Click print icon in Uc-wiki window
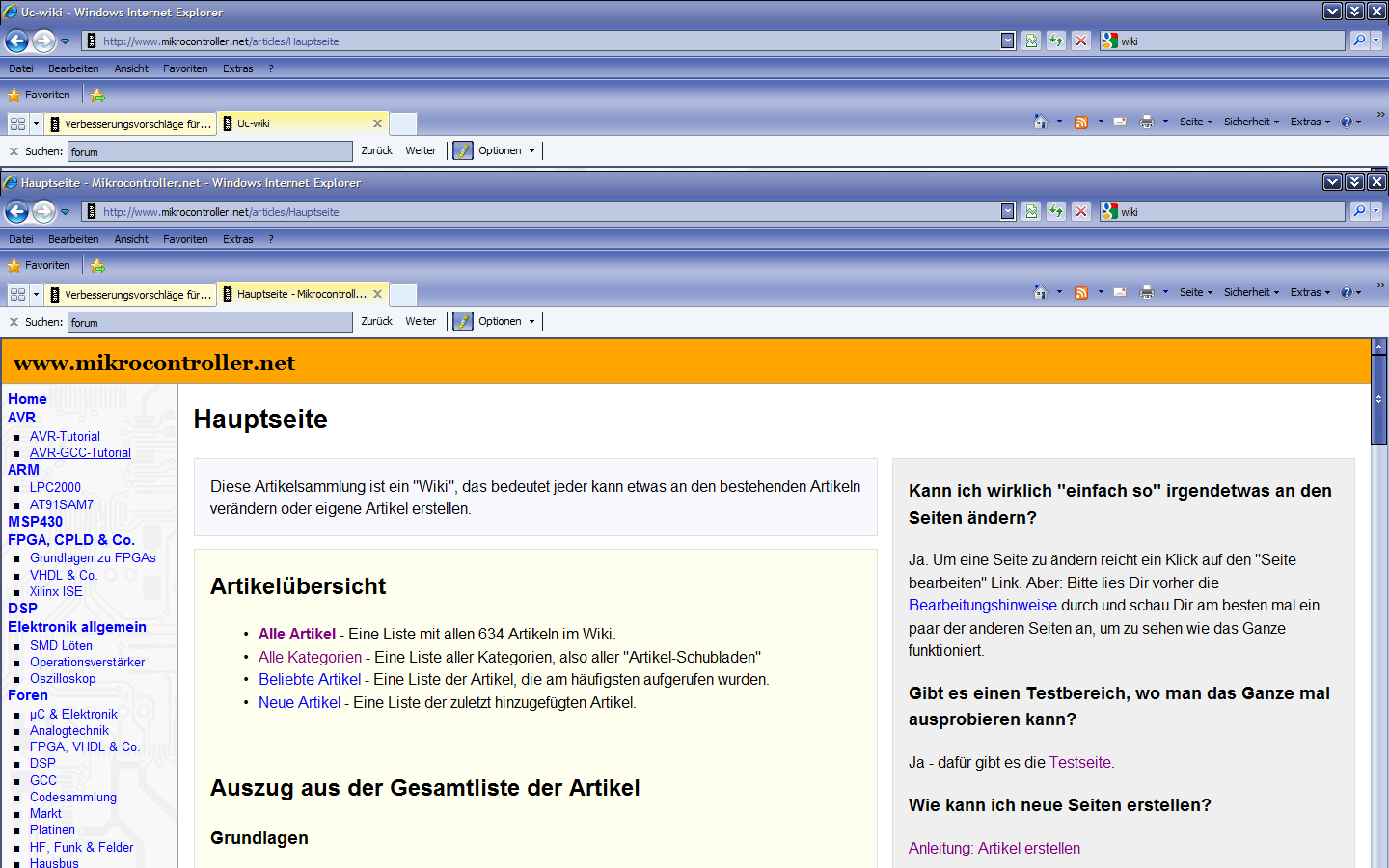Screen dimensions: 1389x868 1147,122
